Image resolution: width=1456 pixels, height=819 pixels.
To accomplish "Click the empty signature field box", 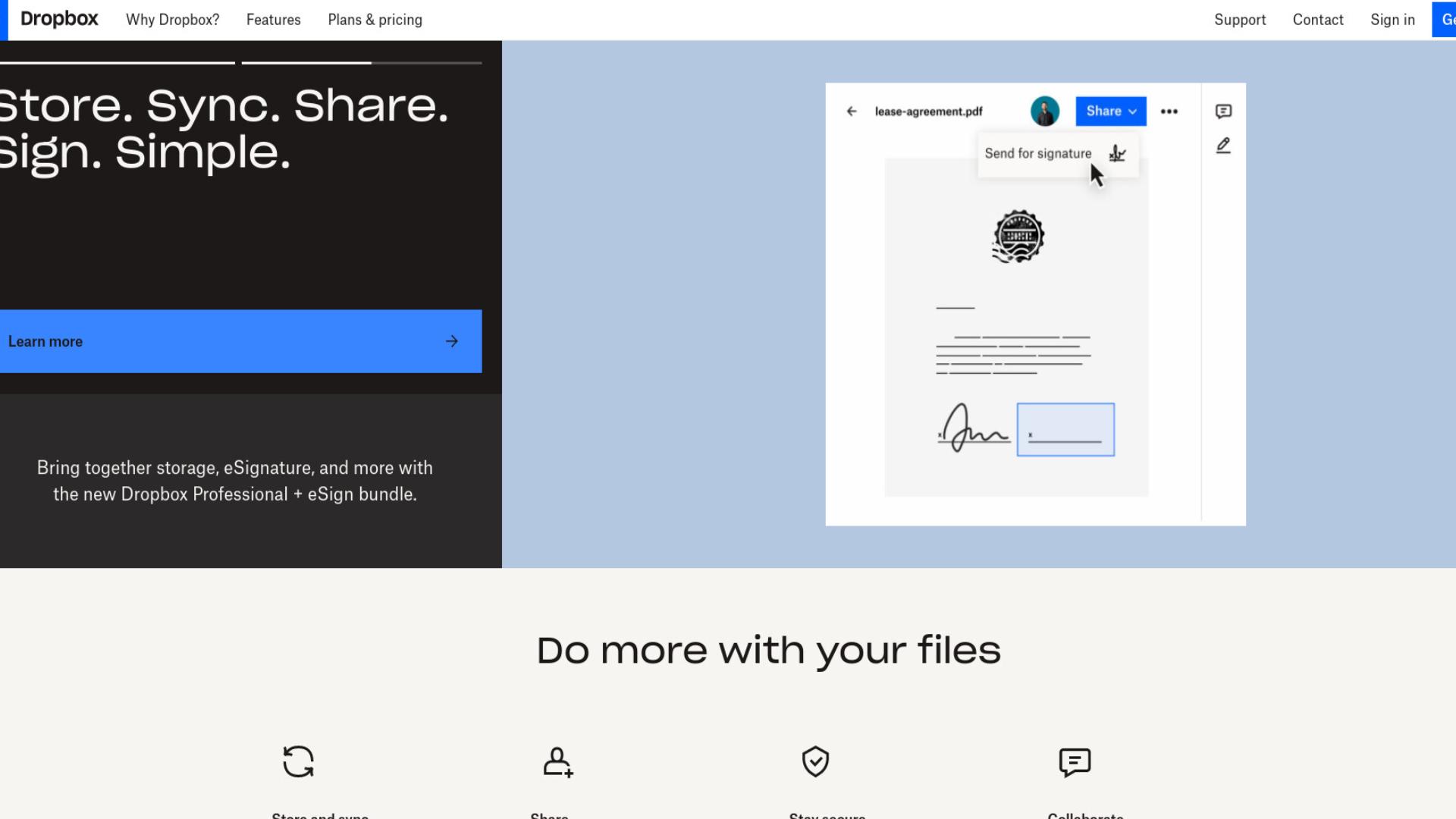I will click(1065, 429).
